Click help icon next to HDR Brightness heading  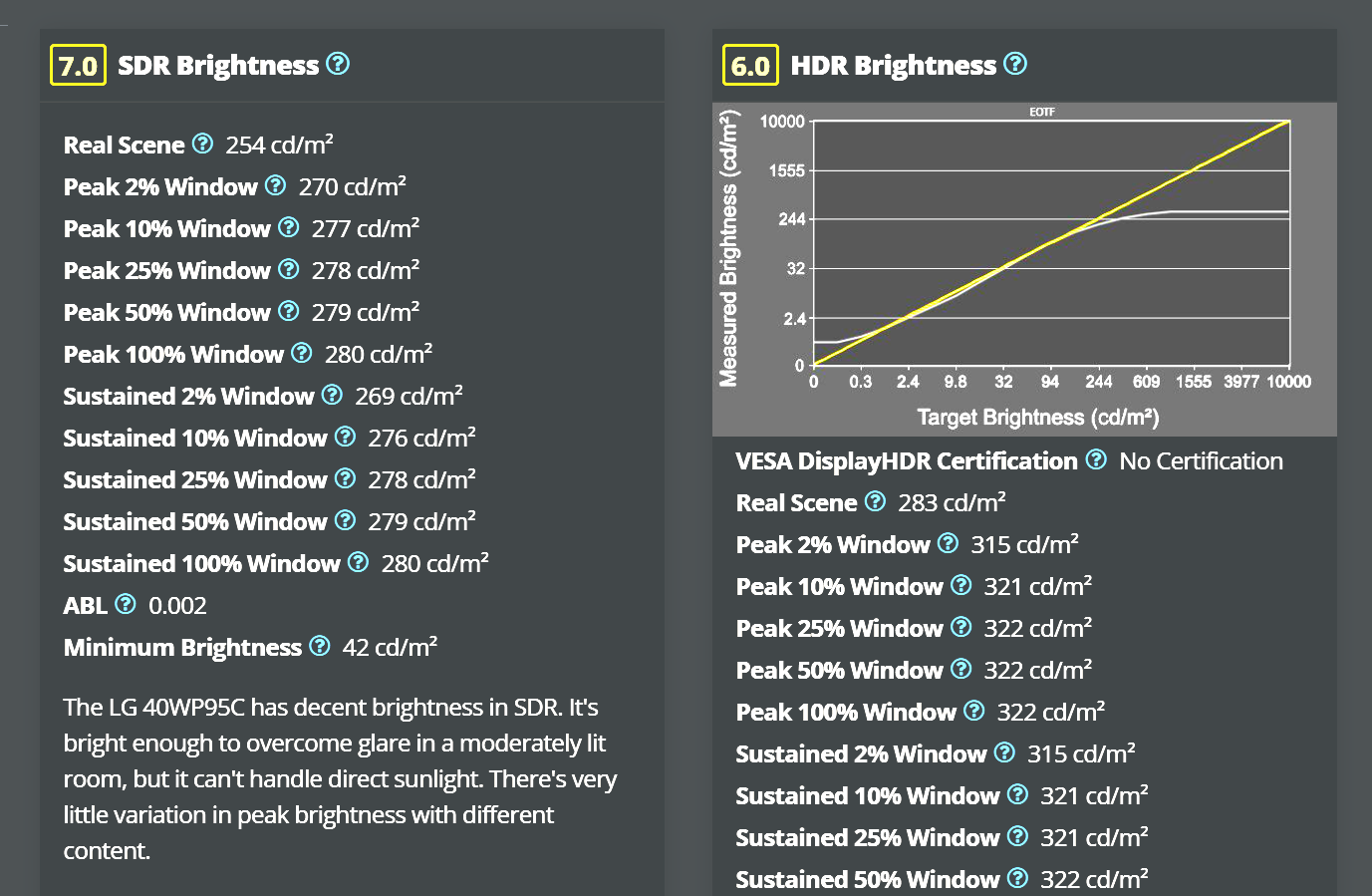pyautogui.click(x=1014, y=65)
